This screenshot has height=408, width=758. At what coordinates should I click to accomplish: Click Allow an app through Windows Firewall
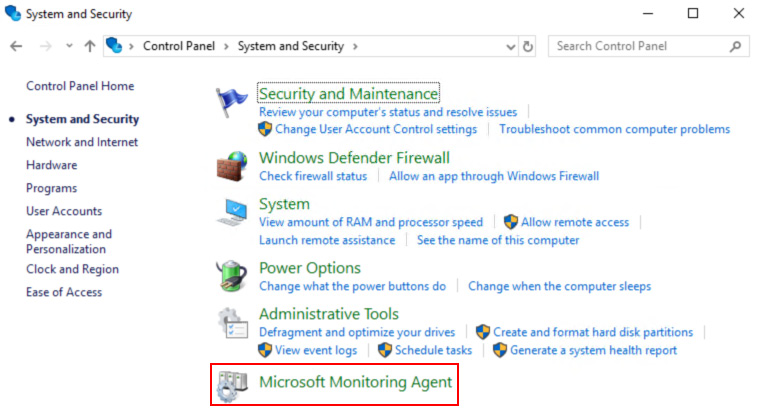point(494,176)
